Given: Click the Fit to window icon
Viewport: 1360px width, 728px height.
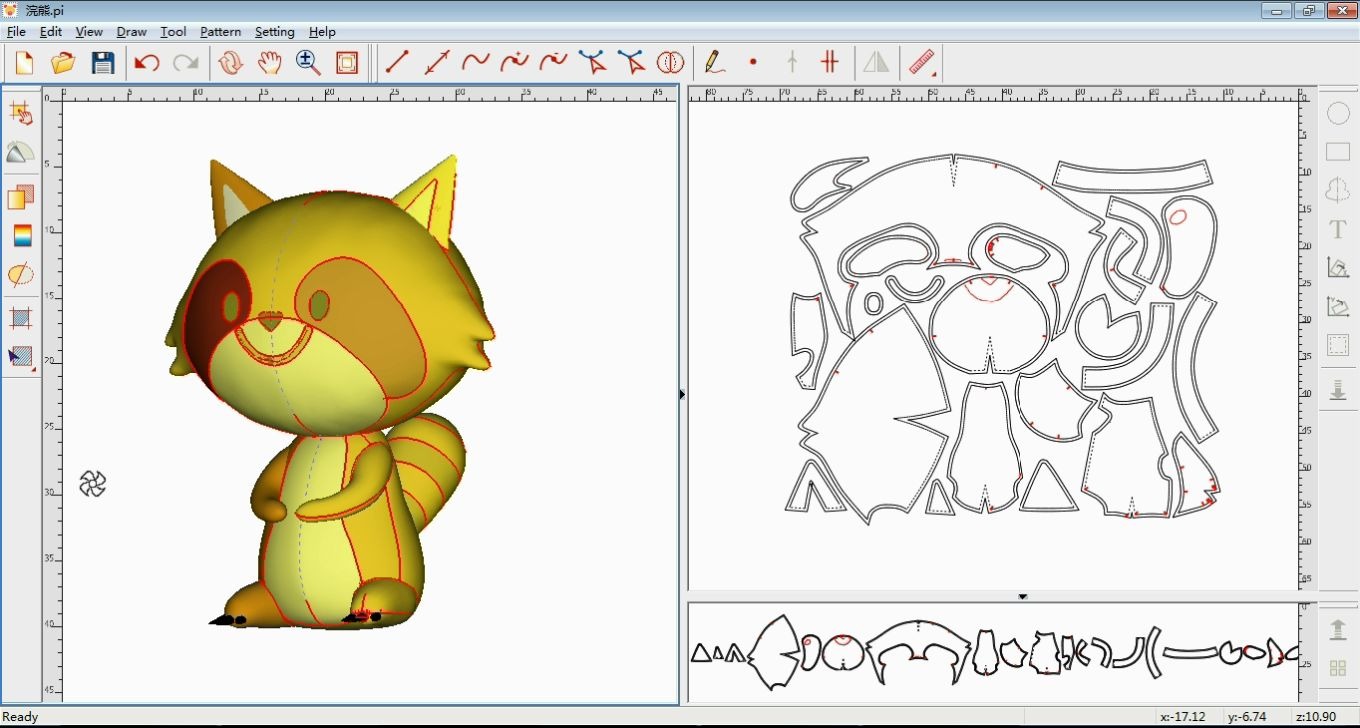Looking at the screenshot, I should coord(347,63).
